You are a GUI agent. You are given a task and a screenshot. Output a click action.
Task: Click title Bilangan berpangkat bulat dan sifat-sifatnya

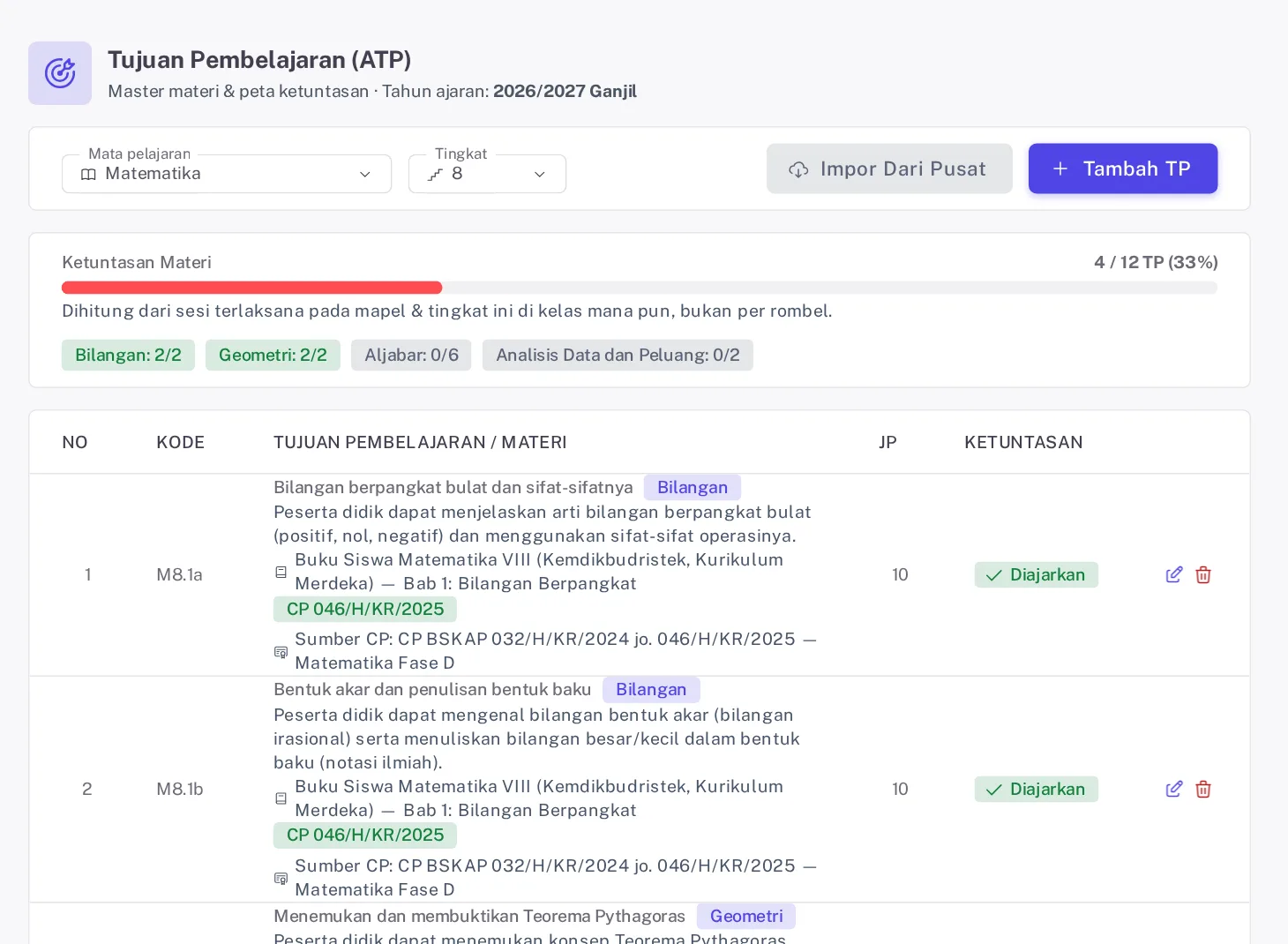tap(453, 487)
